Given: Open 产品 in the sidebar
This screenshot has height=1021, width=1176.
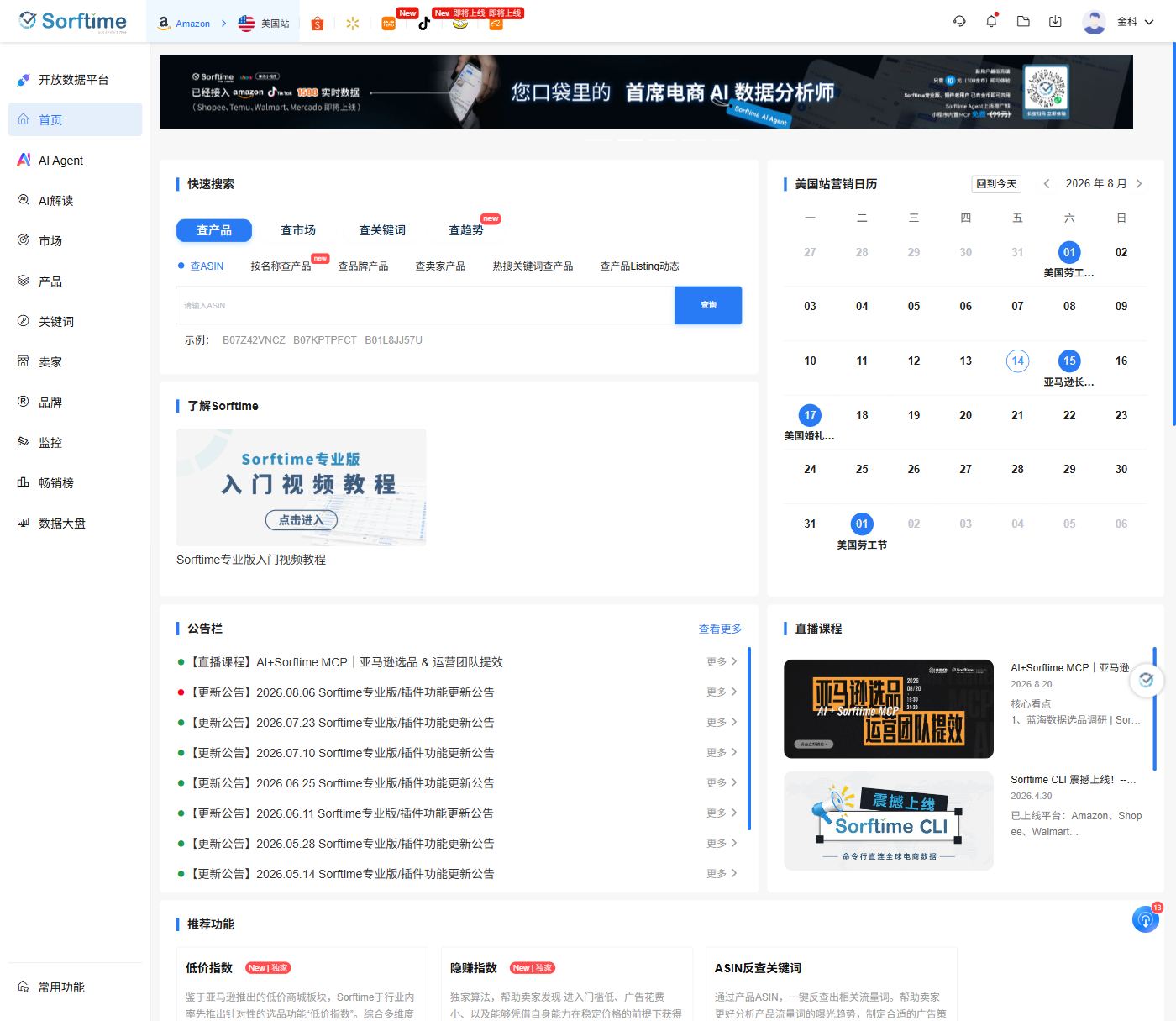Looking at the screenshot, I should (75, 281).
